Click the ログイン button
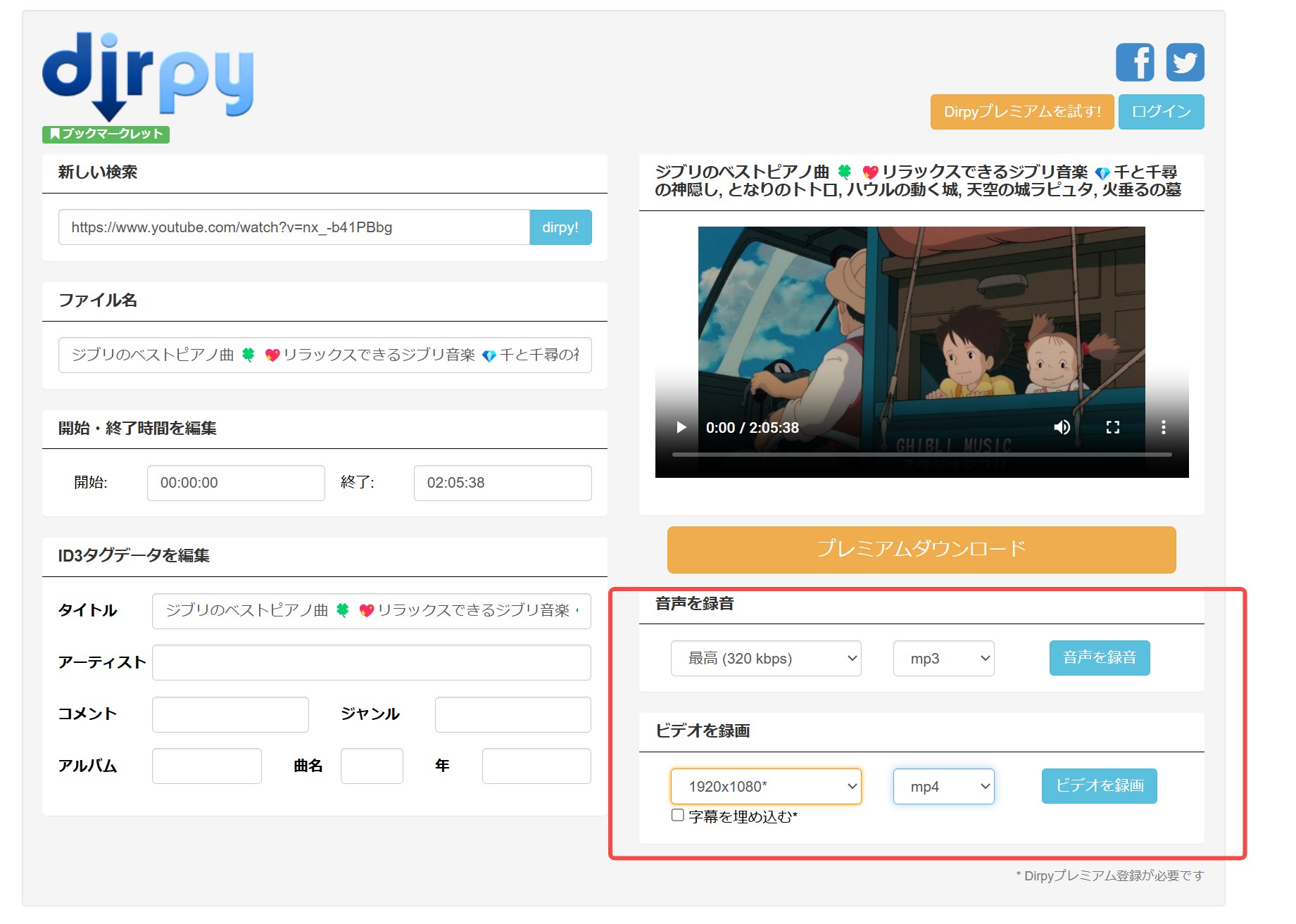 1162,112
